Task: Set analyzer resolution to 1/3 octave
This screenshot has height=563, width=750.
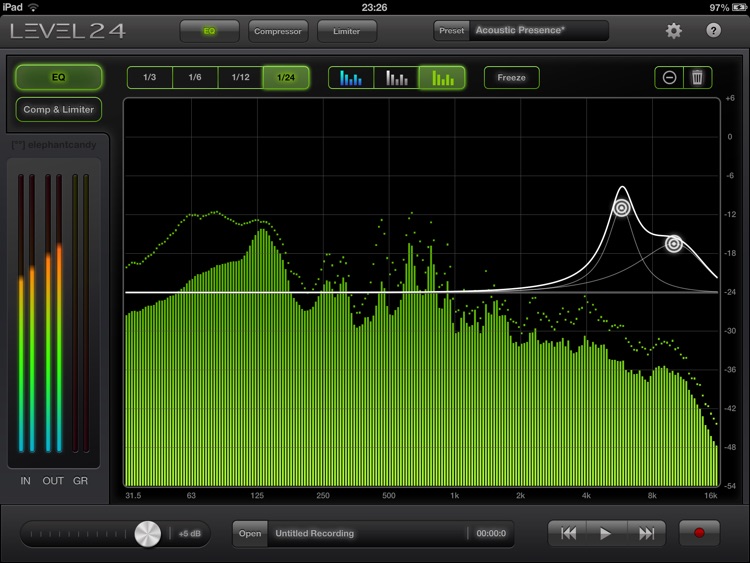Action: (x=150, y=77)
